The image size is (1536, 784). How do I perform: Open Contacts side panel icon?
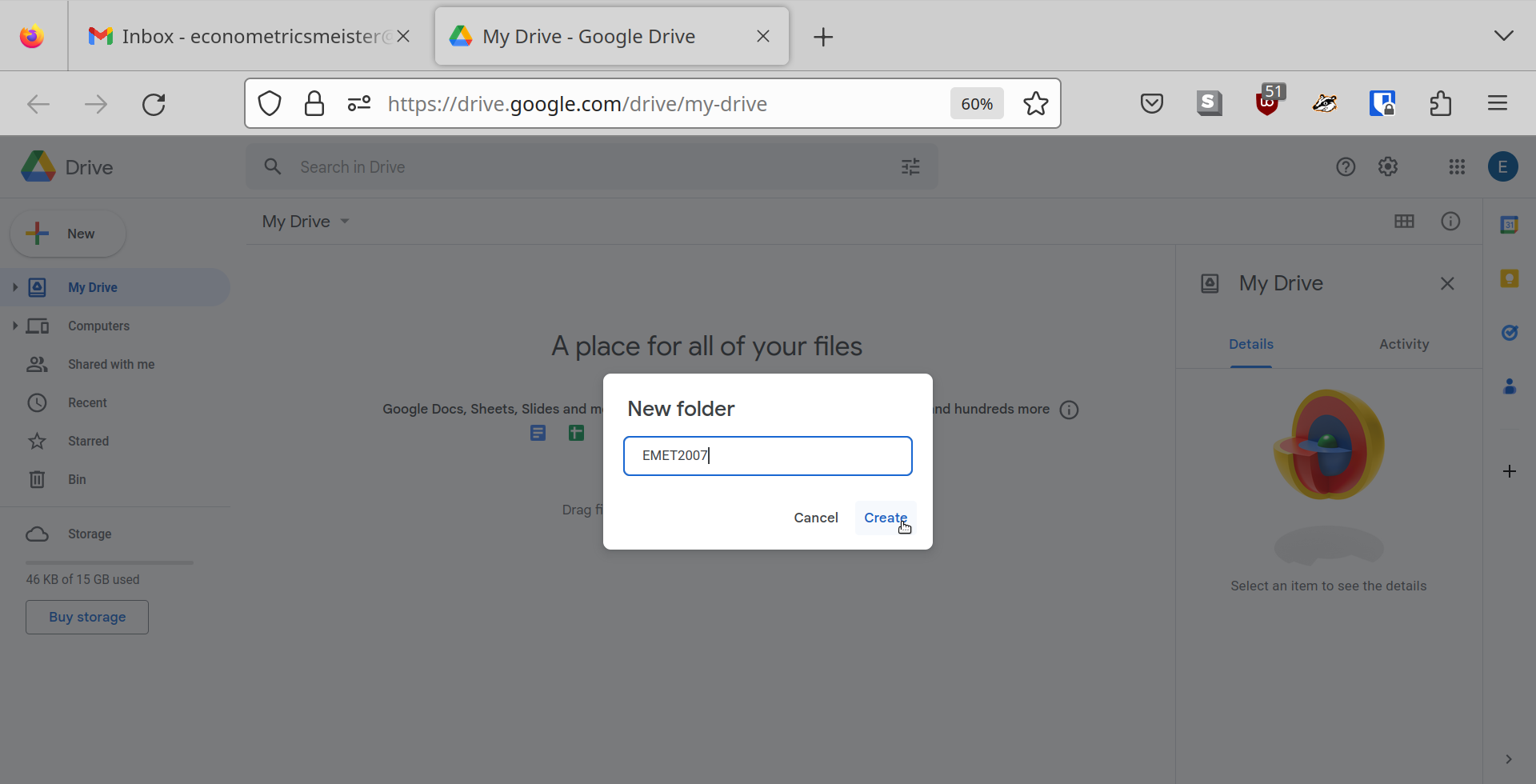tap(1510, 386)
